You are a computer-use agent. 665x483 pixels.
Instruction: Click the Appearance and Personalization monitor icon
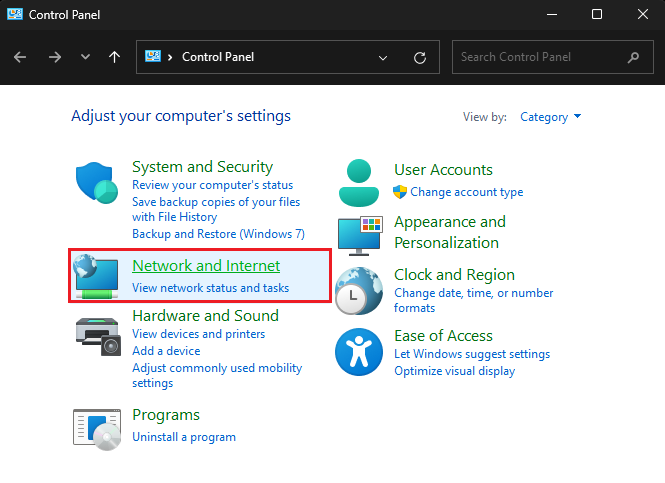point(359,234)
